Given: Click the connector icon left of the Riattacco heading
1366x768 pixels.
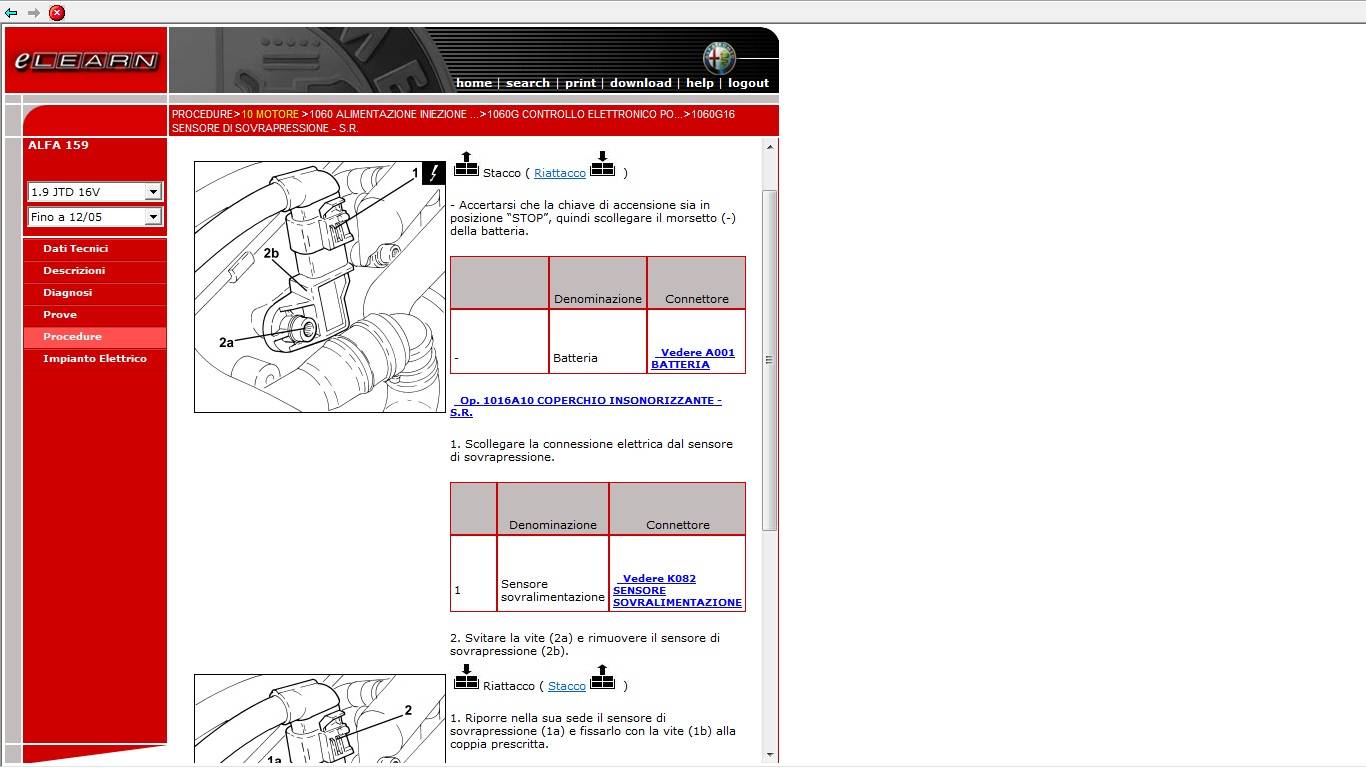Looking at the screenshot, I should [x=466, y=677].
